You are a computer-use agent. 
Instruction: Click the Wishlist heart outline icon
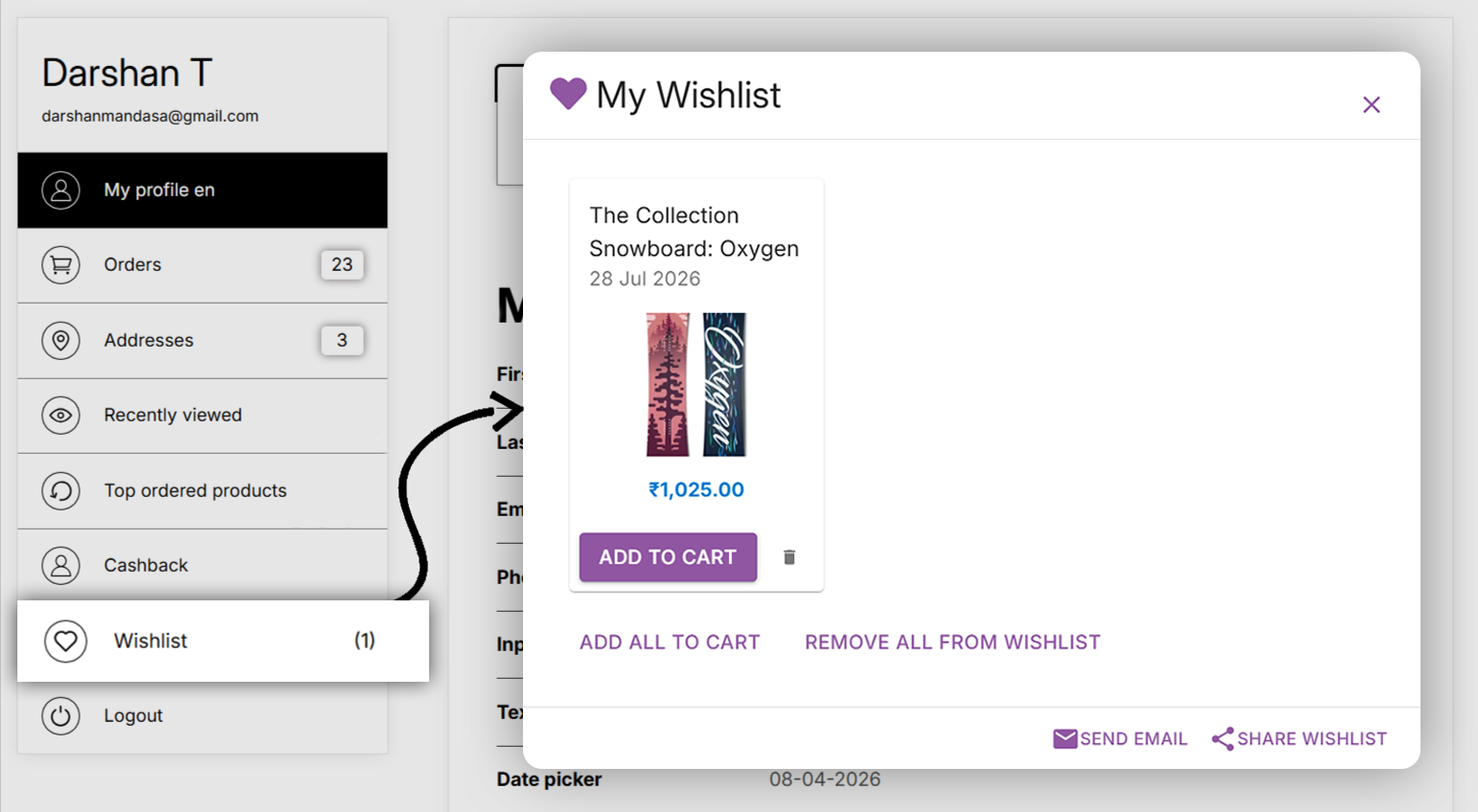(65, 641)
